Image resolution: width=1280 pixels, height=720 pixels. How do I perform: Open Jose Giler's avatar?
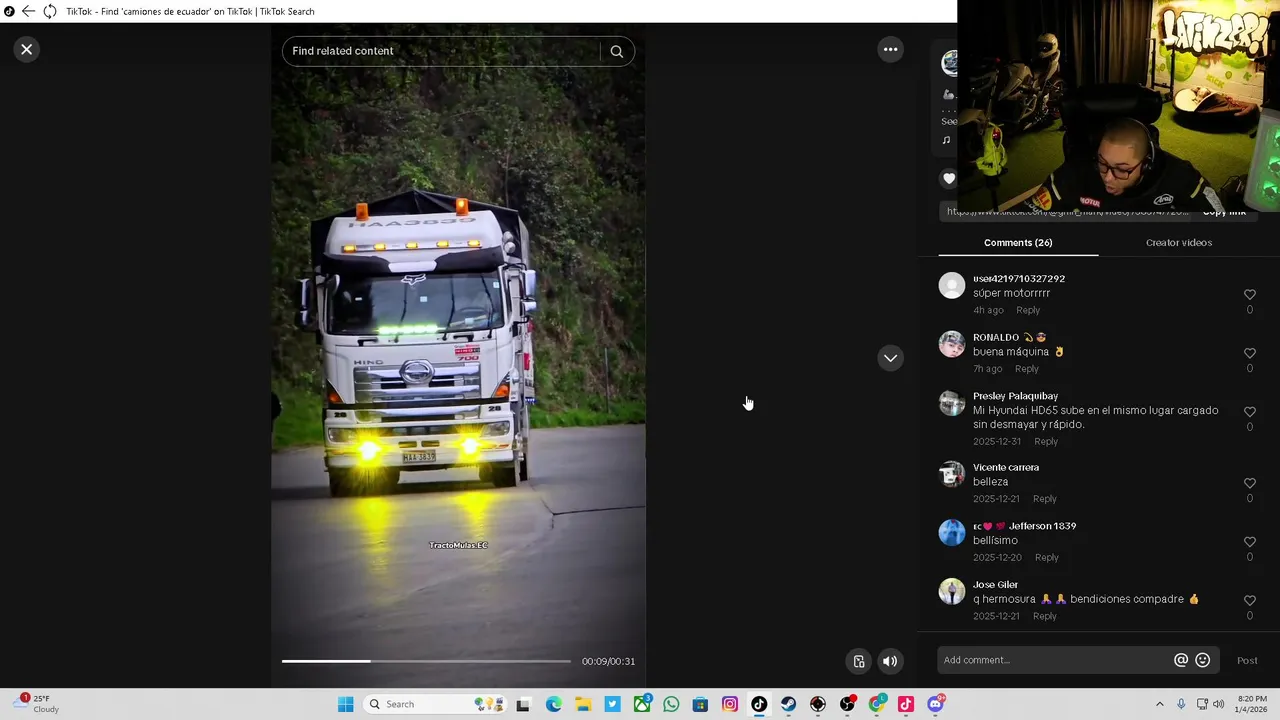[952, 591]
